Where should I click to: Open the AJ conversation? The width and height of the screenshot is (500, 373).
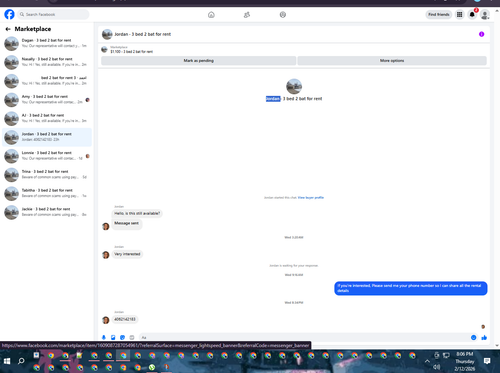(47, 118)
